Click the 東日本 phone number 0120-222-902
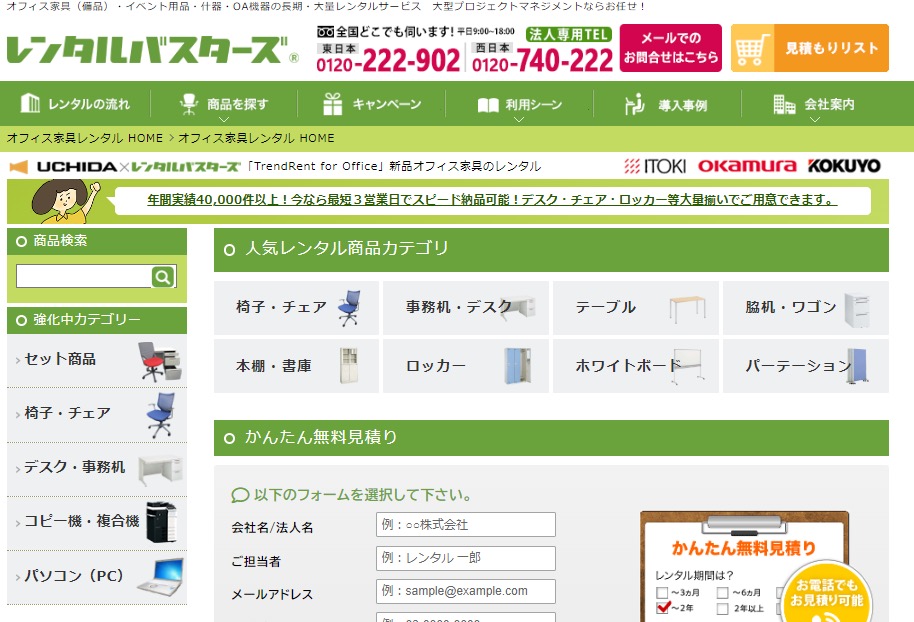Screen dimensions: 914x622 tap(388, 60)
